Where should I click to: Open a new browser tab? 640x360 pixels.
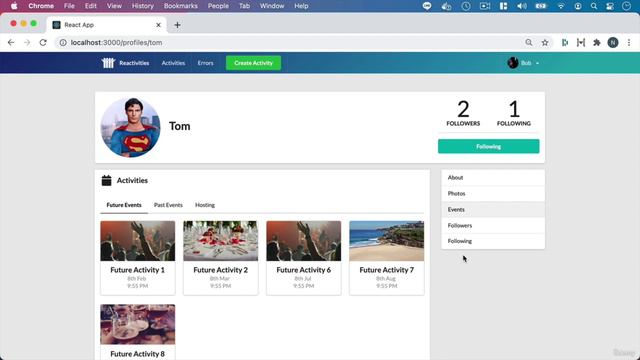point(177,25)
